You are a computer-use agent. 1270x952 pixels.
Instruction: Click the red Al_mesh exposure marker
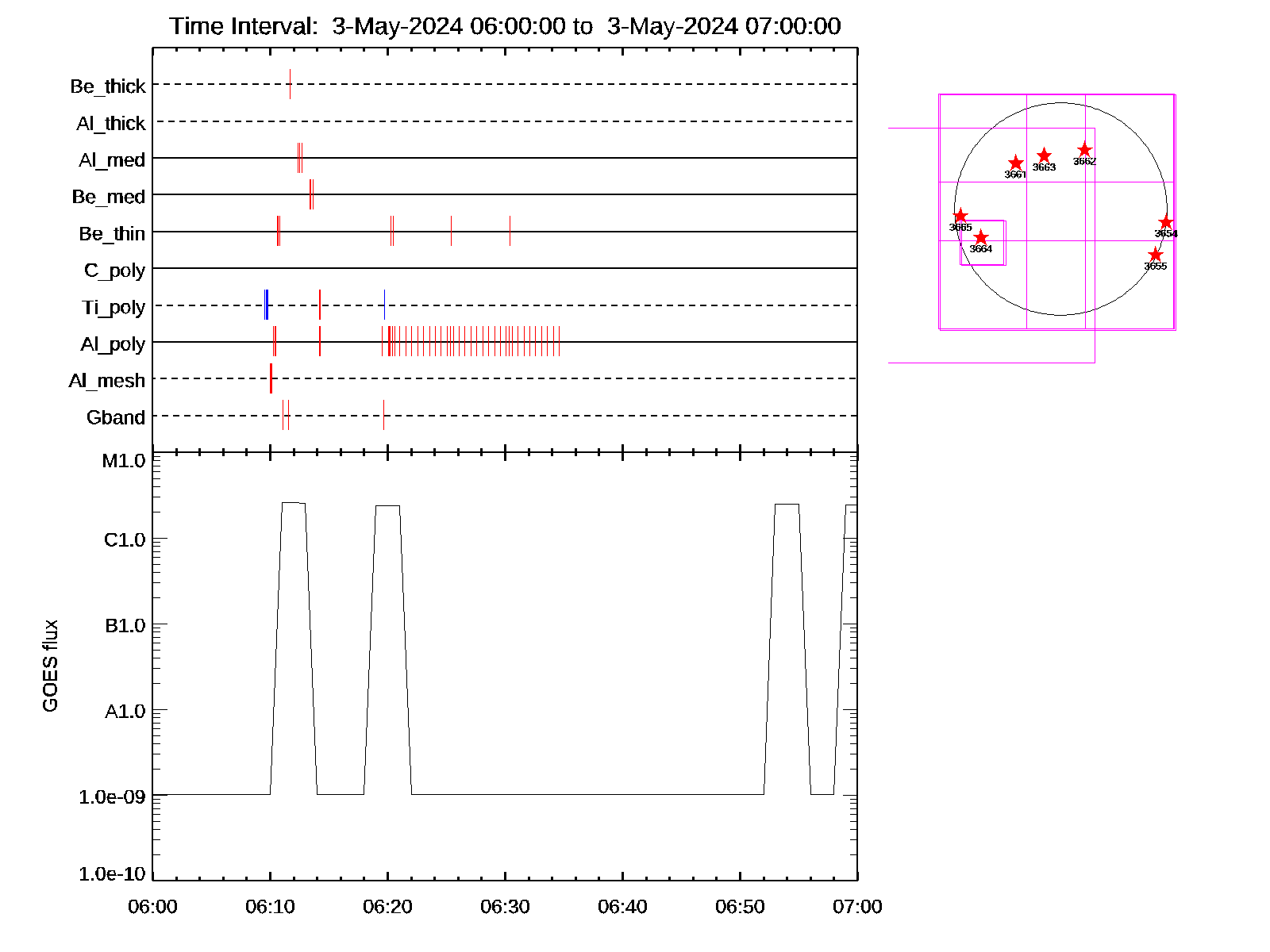pos(271,378)
